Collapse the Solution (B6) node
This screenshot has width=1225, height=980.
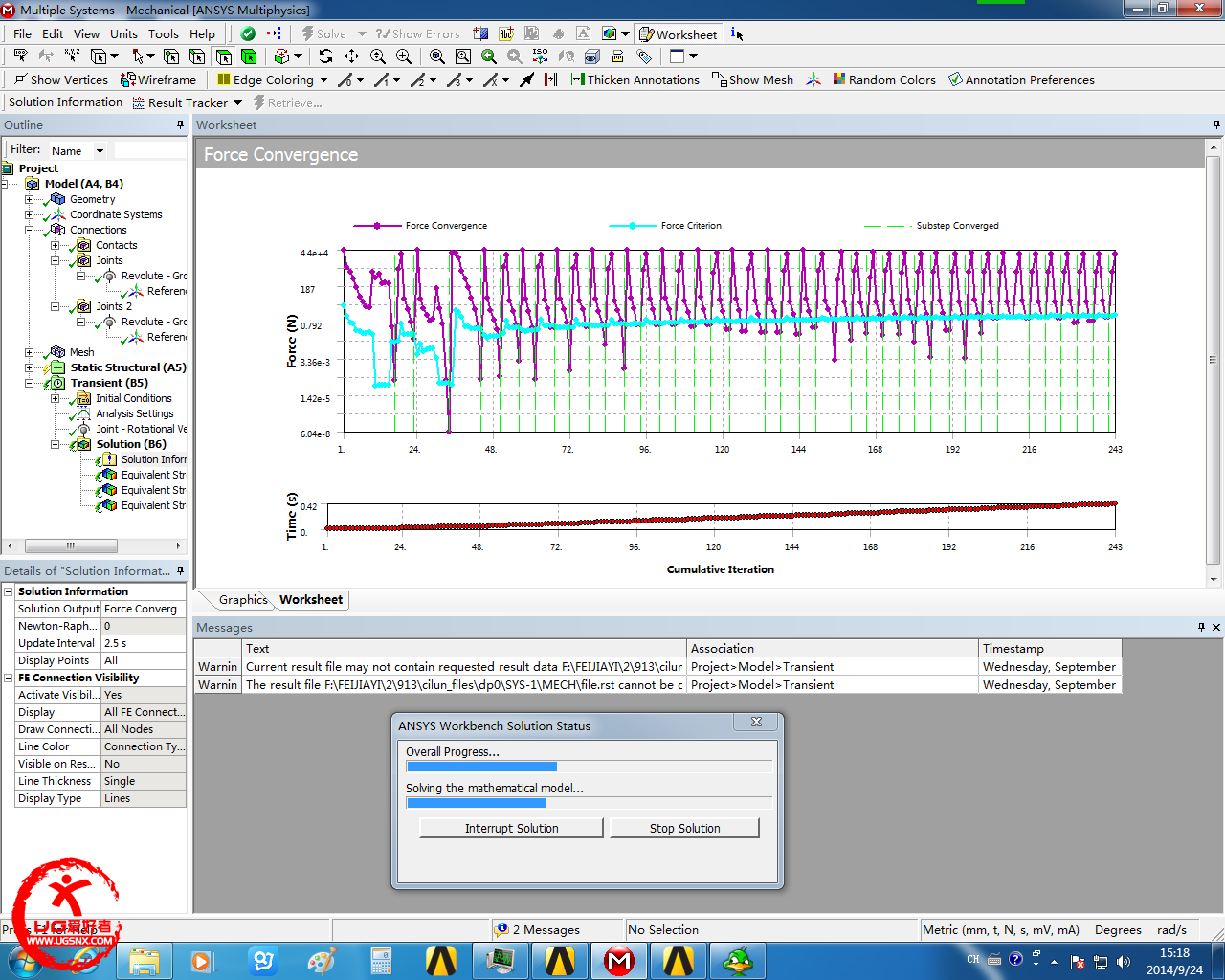click(x=55, y=444)
